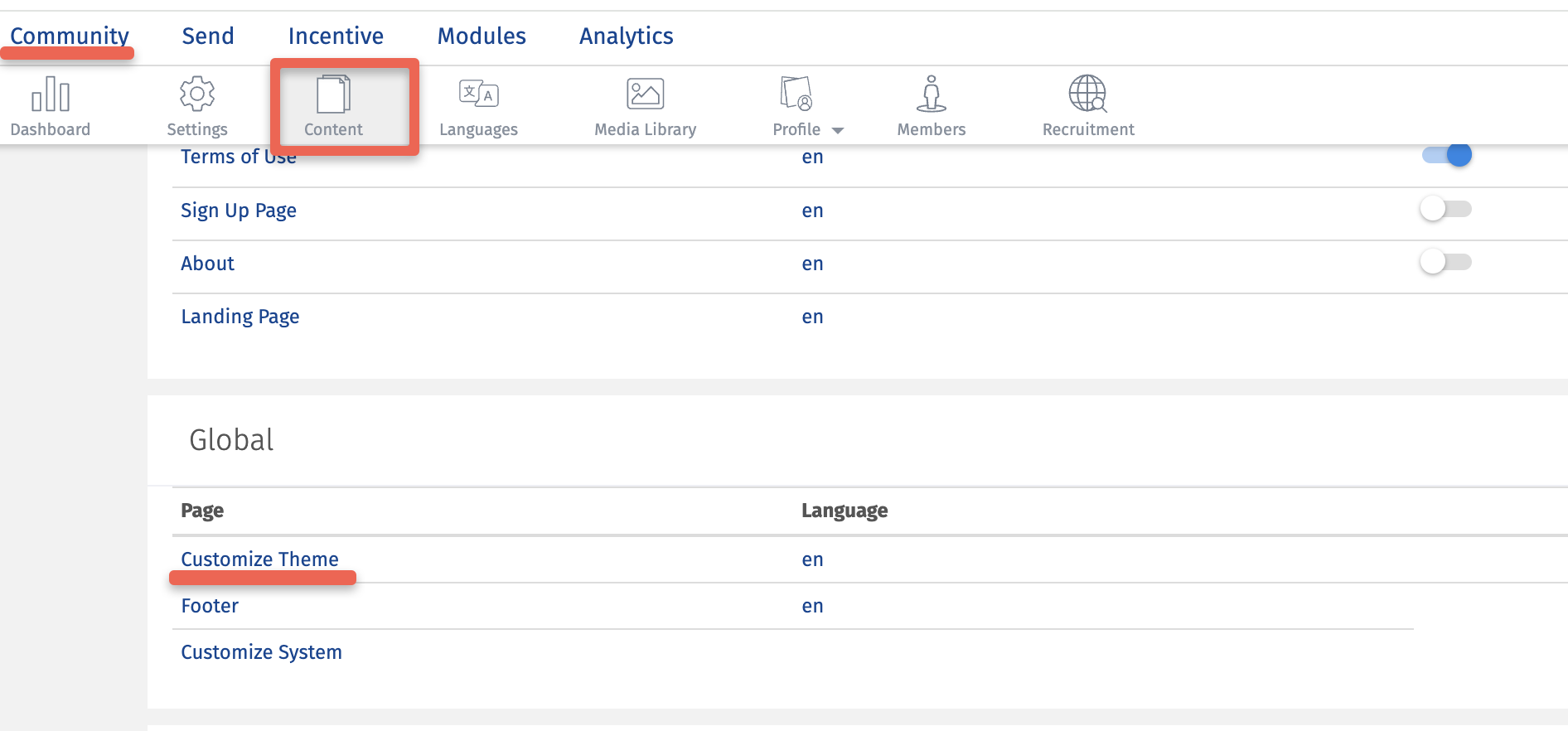Click the Profile card icon
The image size is (1568, 731).
[x=796, y=94]
